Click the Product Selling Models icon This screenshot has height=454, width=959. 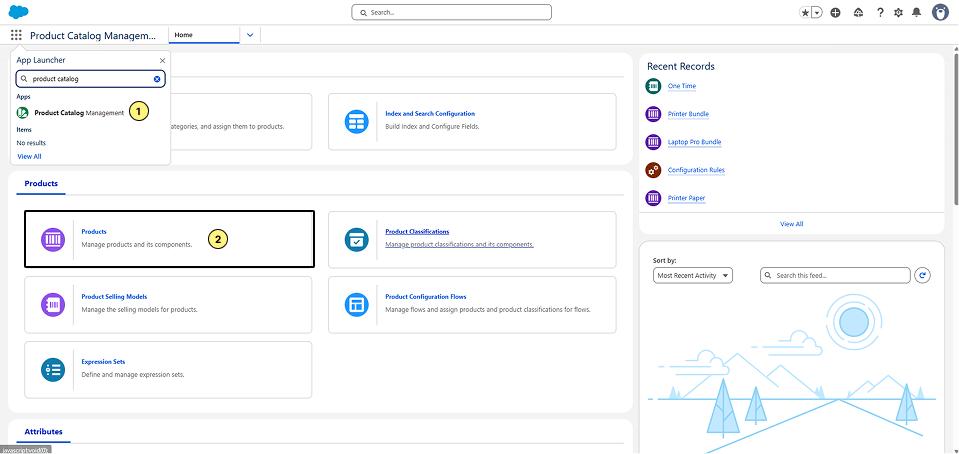tap(53, 303)
